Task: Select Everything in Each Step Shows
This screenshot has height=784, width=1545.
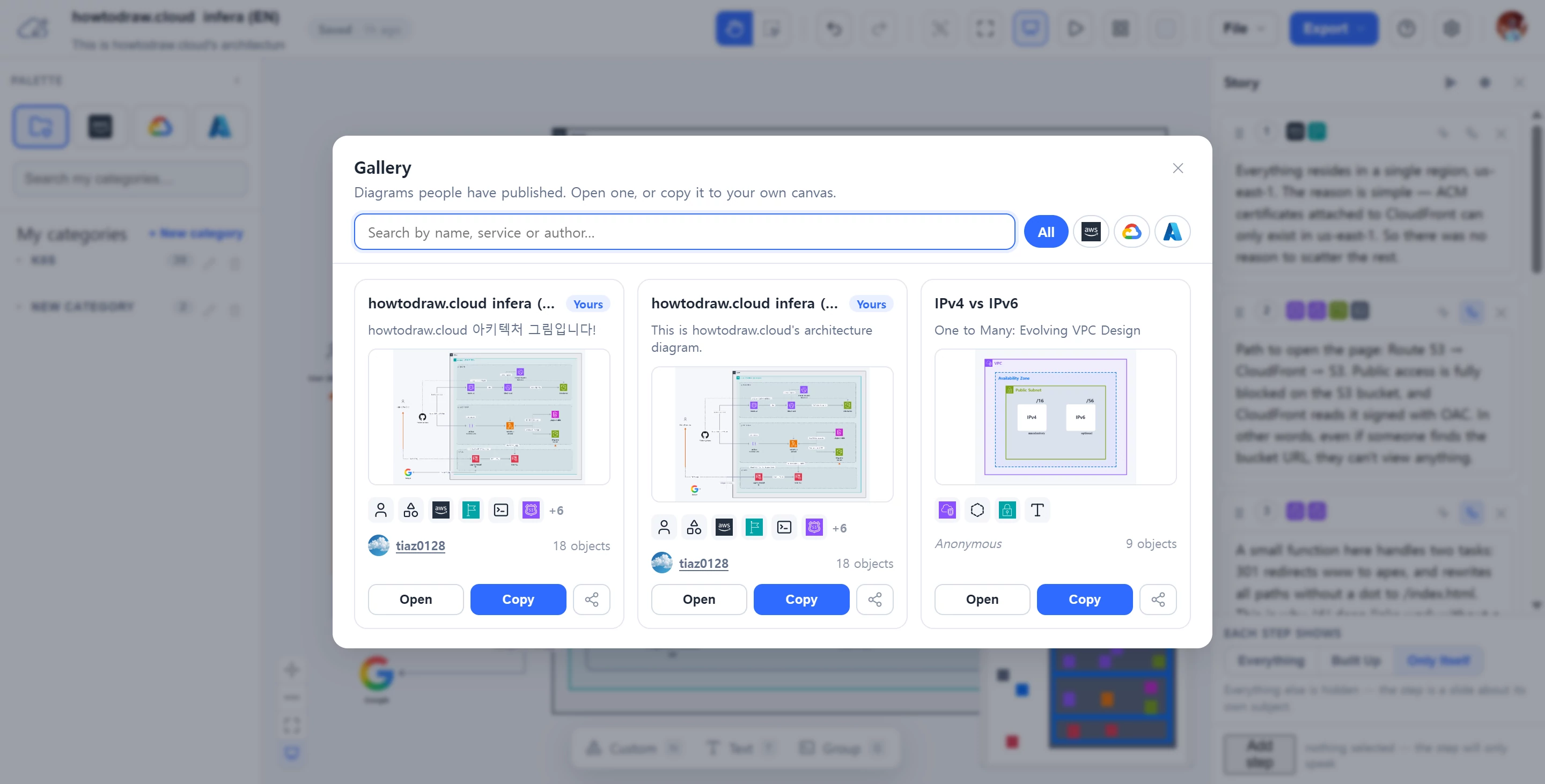Action: tap(1271, 661)
